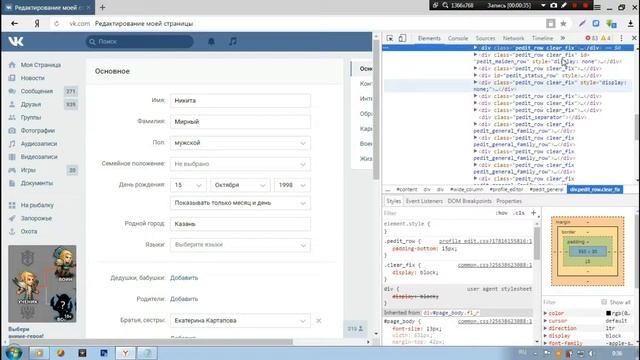Click the Родной город input with Казань

point(240,224)
